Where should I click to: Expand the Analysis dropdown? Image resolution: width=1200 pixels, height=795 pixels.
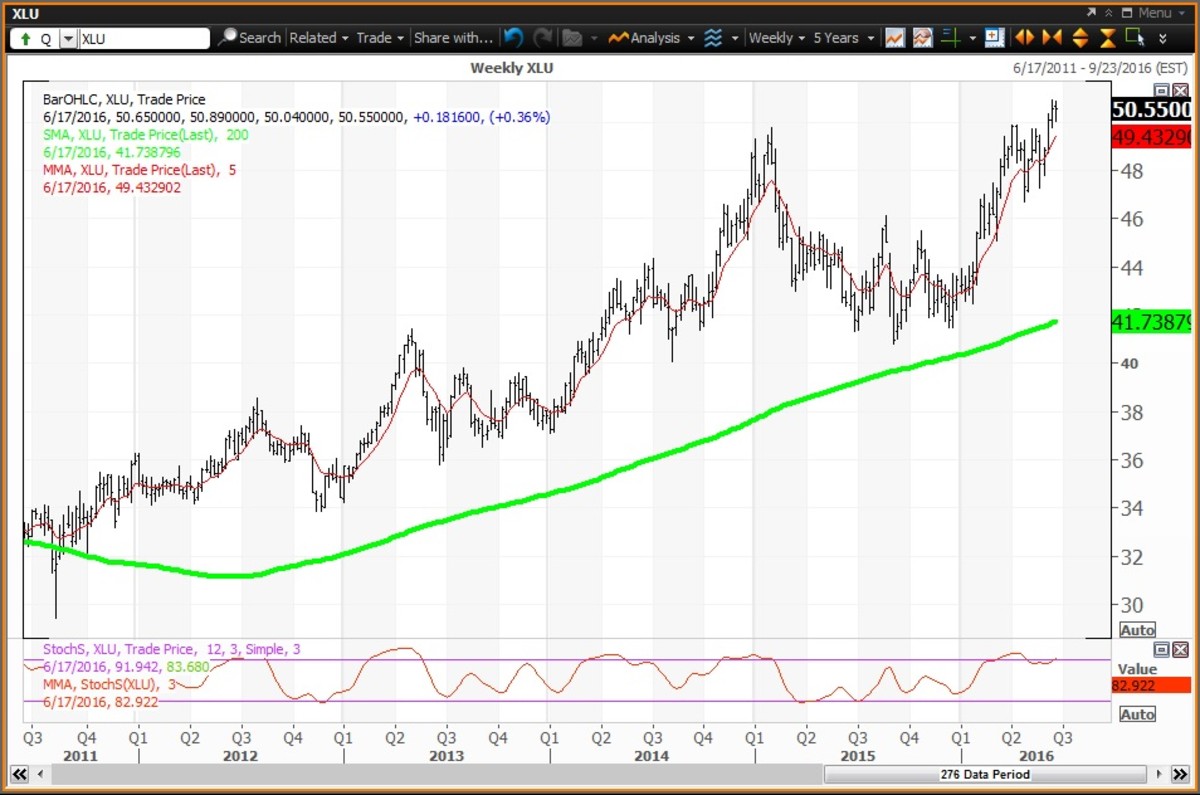[x=650, y=38]
